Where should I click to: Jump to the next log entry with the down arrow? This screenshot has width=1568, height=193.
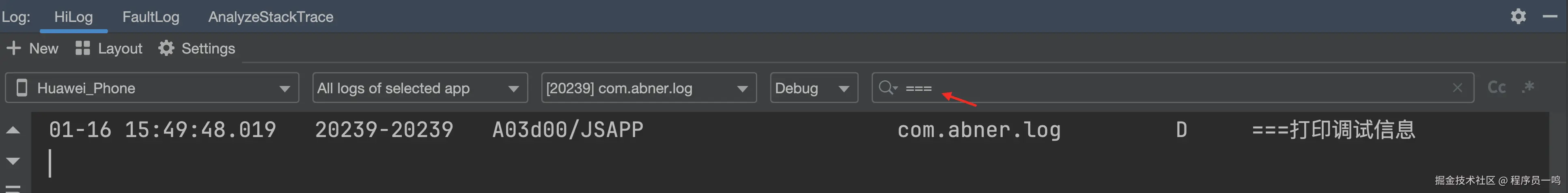tap(13, 161)
